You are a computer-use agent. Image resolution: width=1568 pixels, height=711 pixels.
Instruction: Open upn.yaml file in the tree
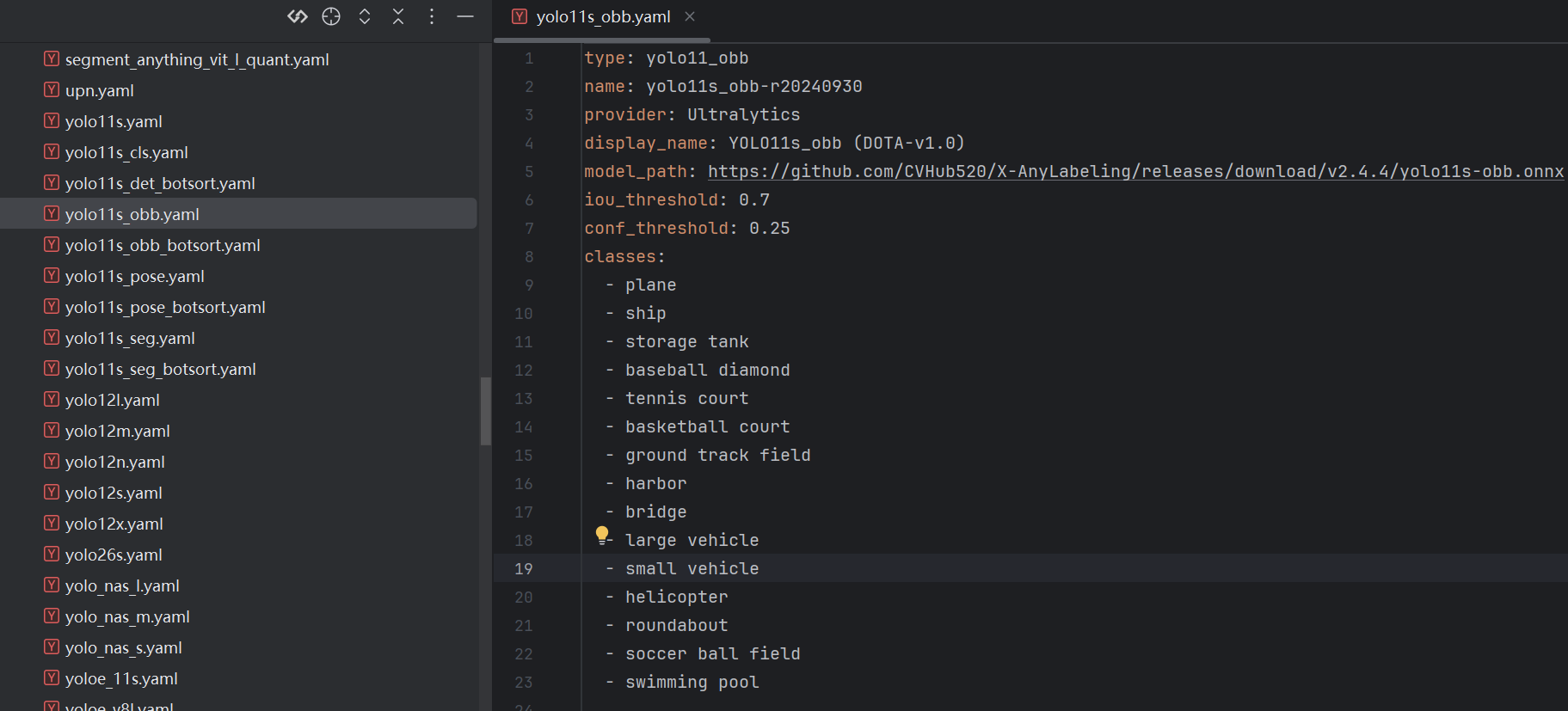tap(100, 90)
